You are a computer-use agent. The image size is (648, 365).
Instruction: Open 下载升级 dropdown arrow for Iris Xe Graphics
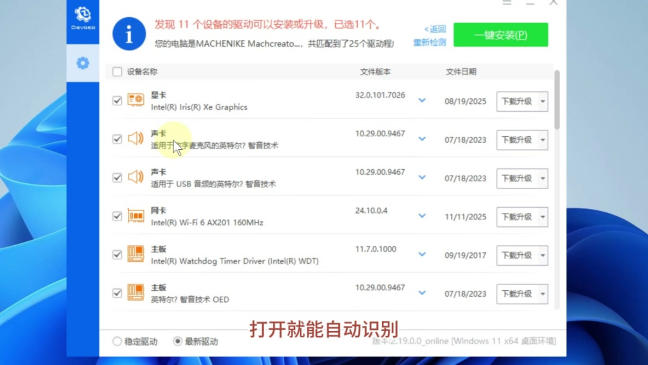(543, 101)
